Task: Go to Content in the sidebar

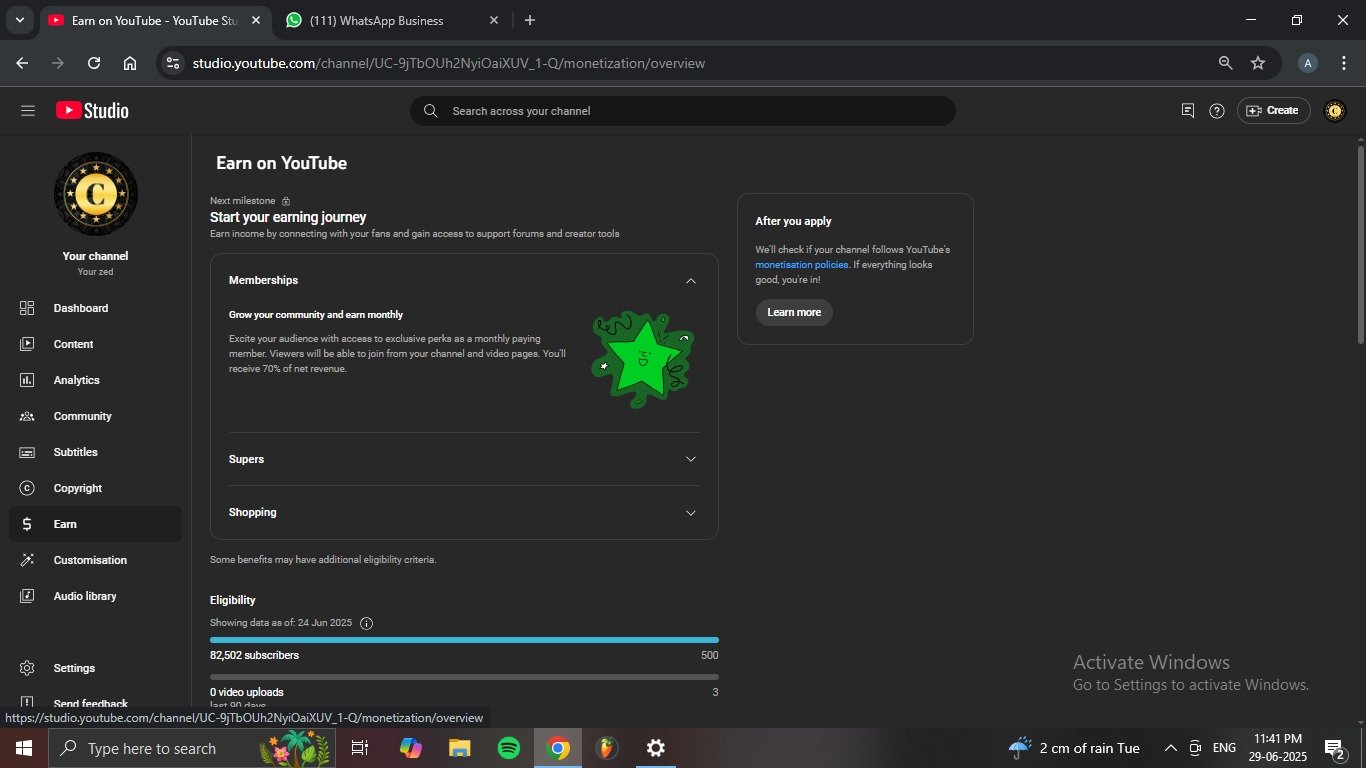Action: pos(96,344)
